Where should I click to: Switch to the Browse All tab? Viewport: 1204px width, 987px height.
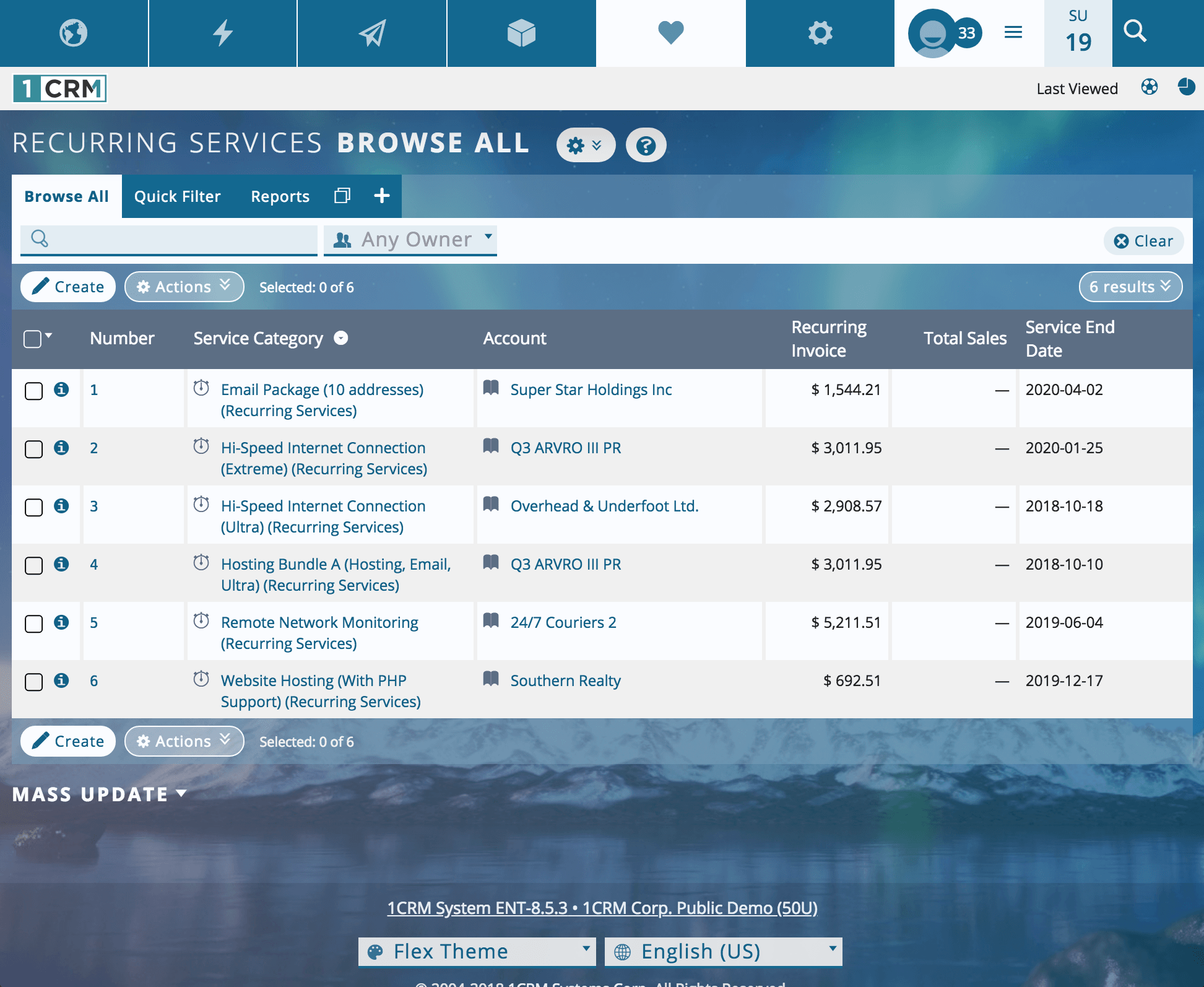67,196
